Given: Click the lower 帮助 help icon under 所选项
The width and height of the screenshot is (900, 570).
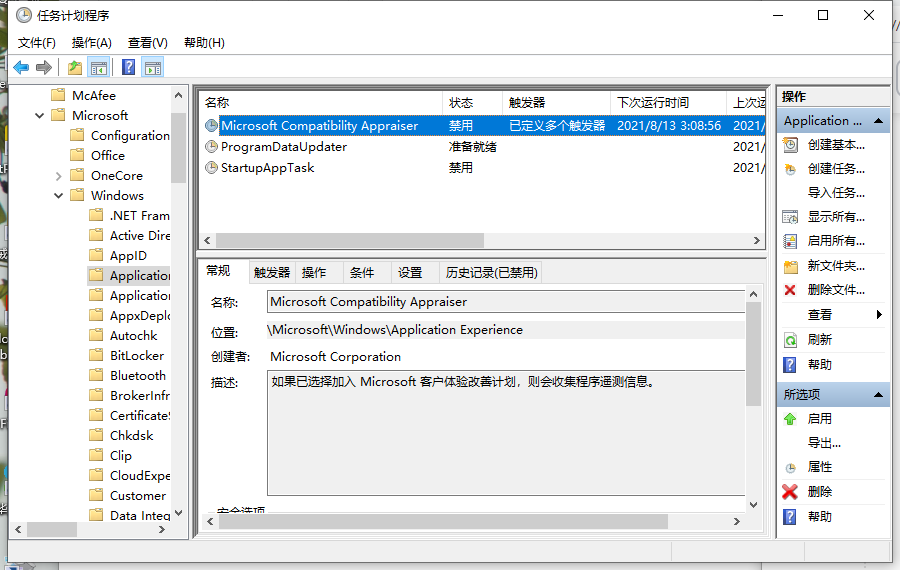Looking at the screenshot, I should coord(790,517).
